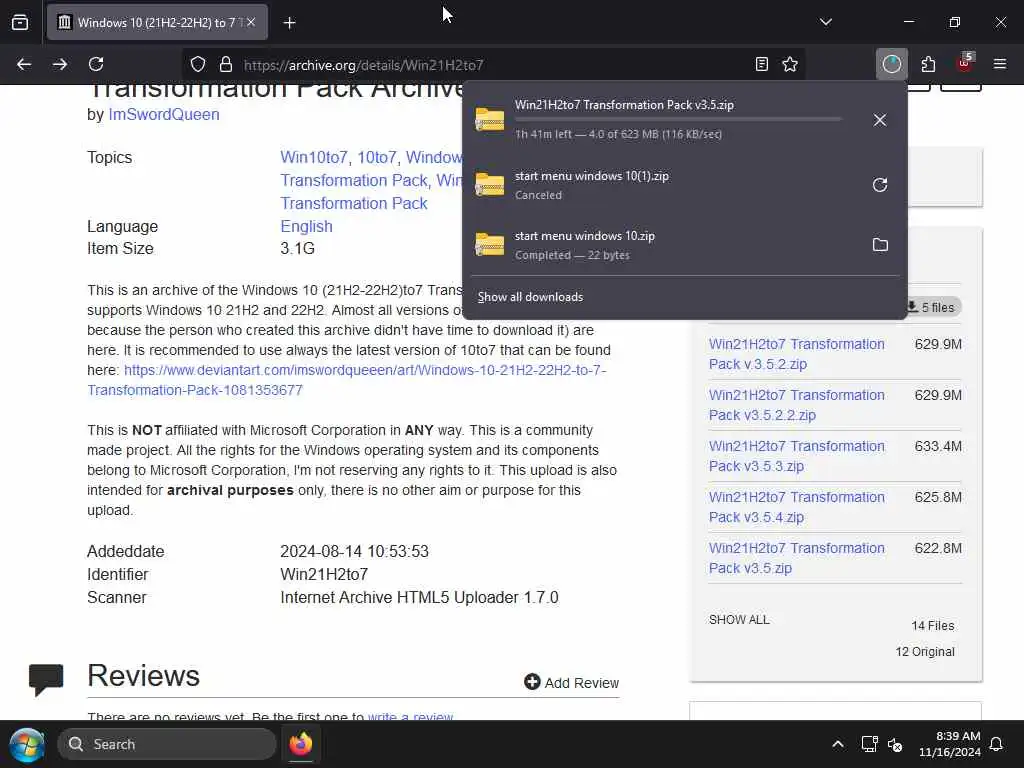Open tracking protection shield icon
Screen dimensions: 1024x768
pyautogui.click(x=198, y=65)
